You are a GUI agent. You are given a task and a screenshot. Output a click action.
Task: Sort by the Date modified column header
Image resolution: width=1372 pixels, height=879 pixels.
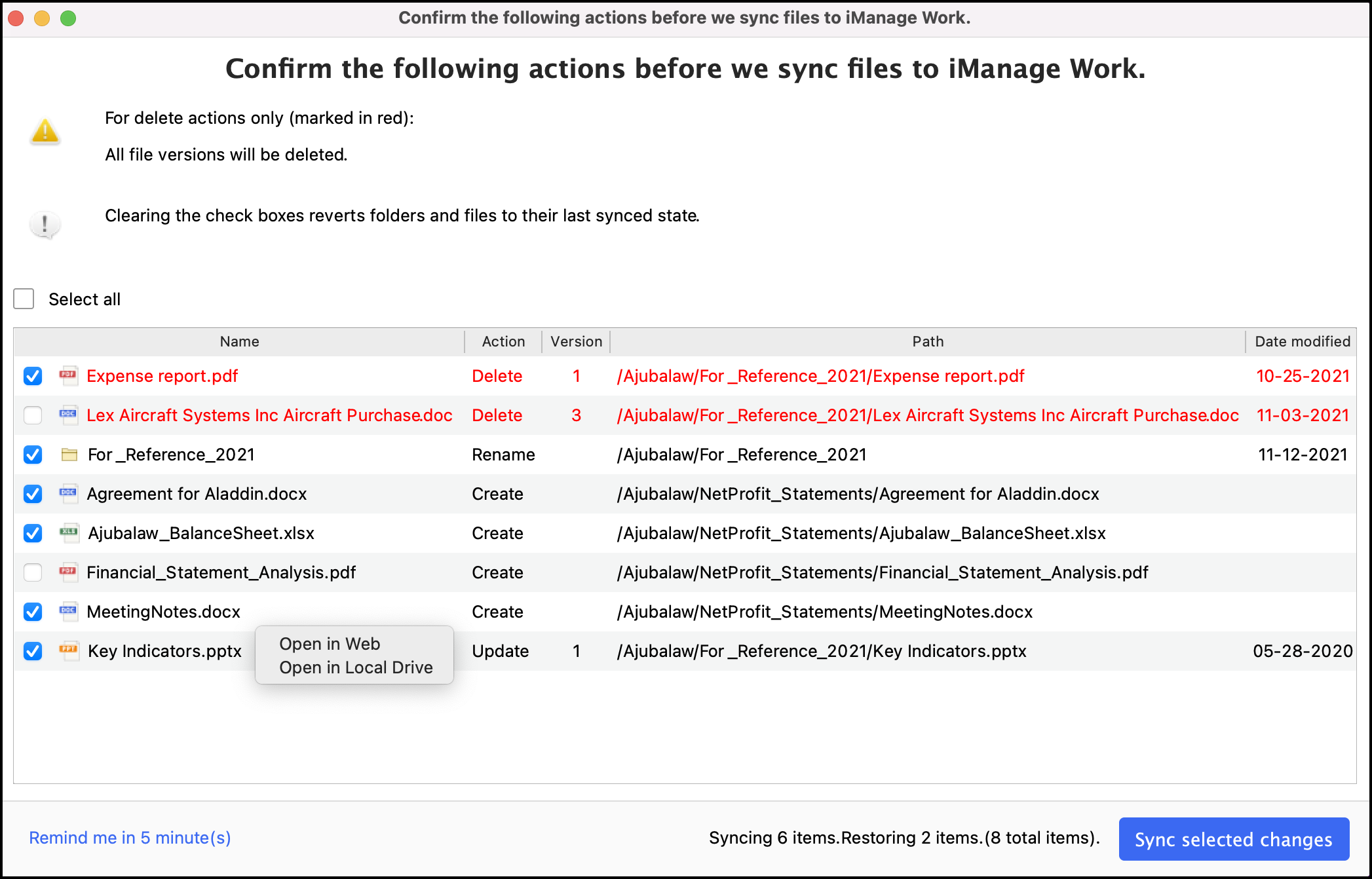1302,341
